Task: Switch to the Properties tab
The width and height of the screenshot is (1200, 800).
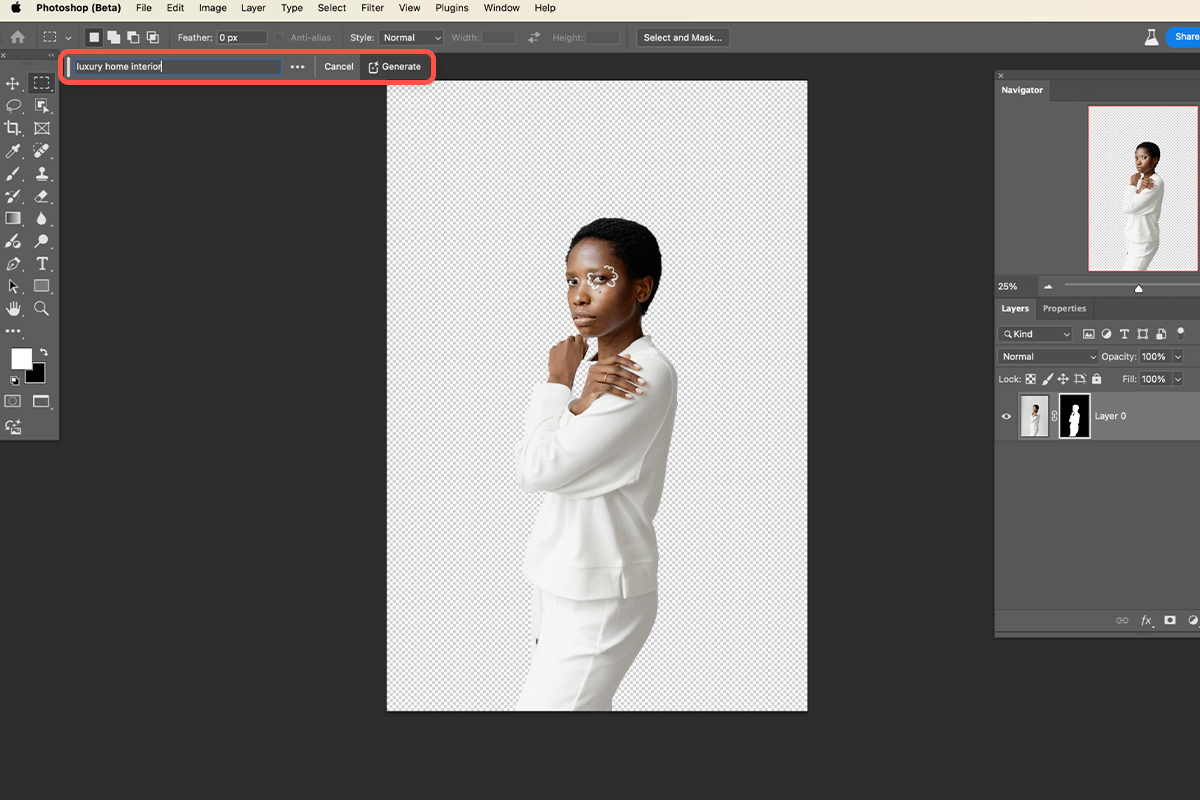Action: [1064, 308]
